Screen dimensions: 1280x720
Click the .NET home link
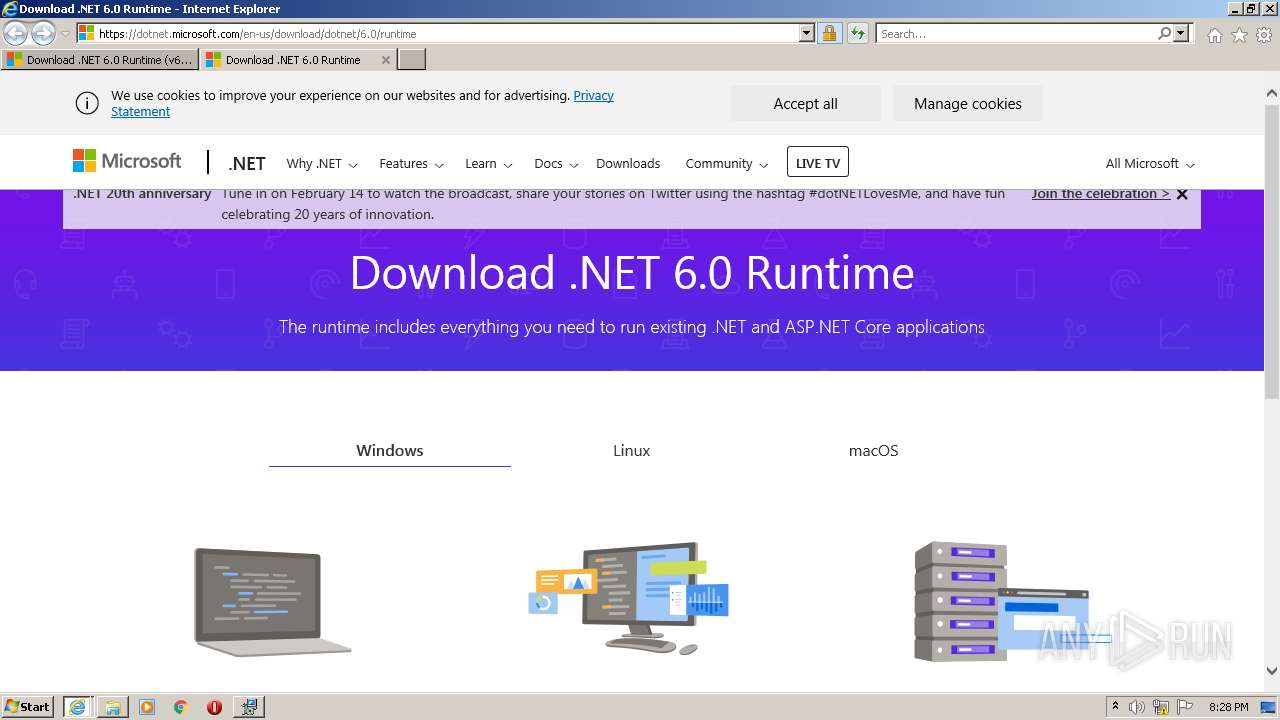247,163
